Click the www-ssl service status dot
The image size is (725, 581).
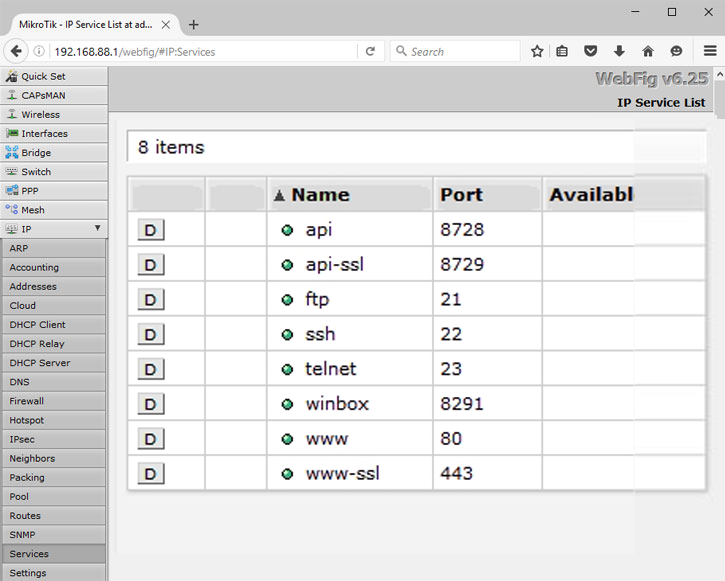tap(287, 474)
